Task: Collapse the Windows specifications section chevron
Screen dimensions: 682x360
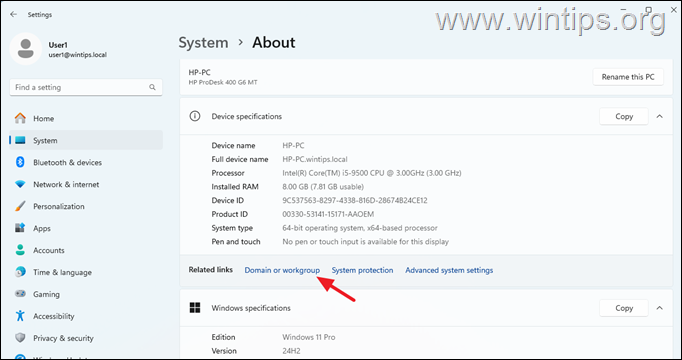Action: click(659, 308)
